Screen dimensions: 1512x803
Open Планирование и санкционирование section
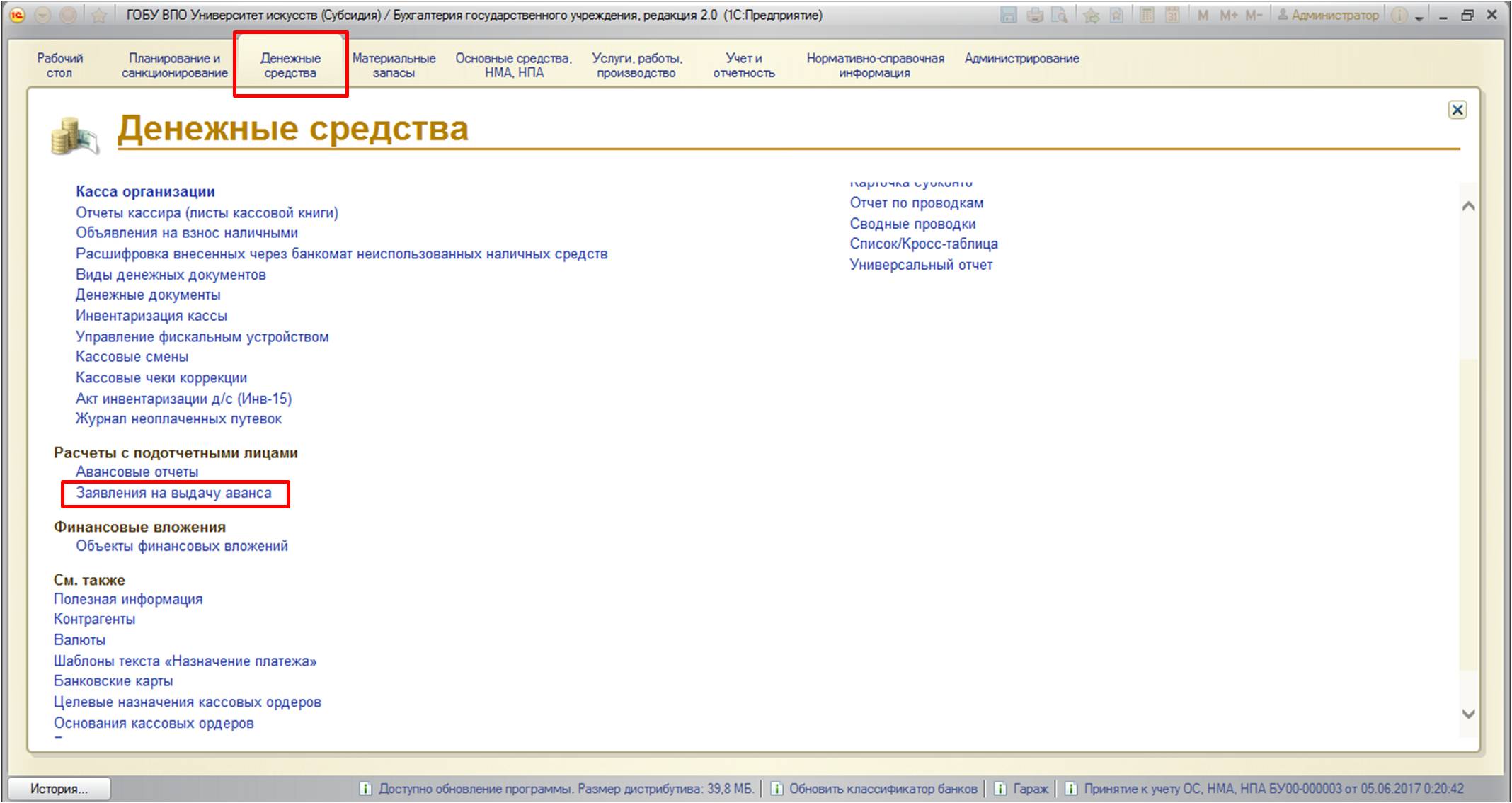point(174,65)
